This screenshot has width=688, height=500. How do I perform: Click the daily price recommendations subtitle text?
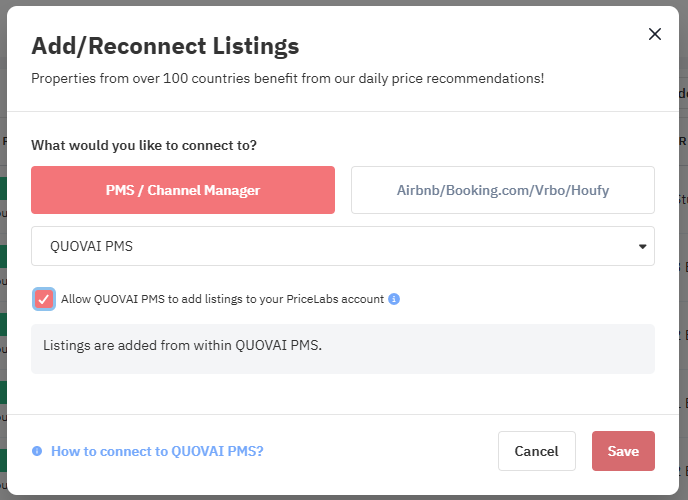[287, 79]
